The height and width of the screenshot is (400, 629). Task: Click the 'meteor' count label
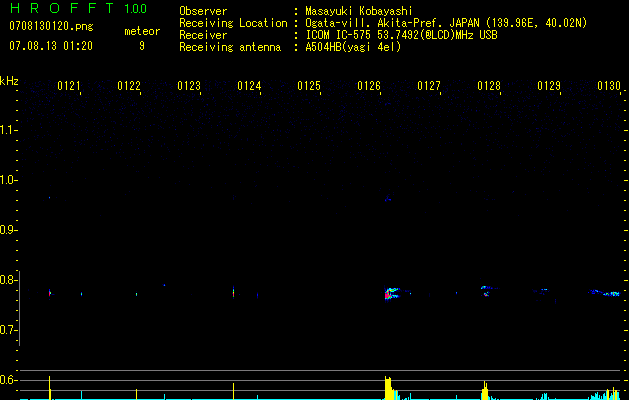tap(142, 31)
